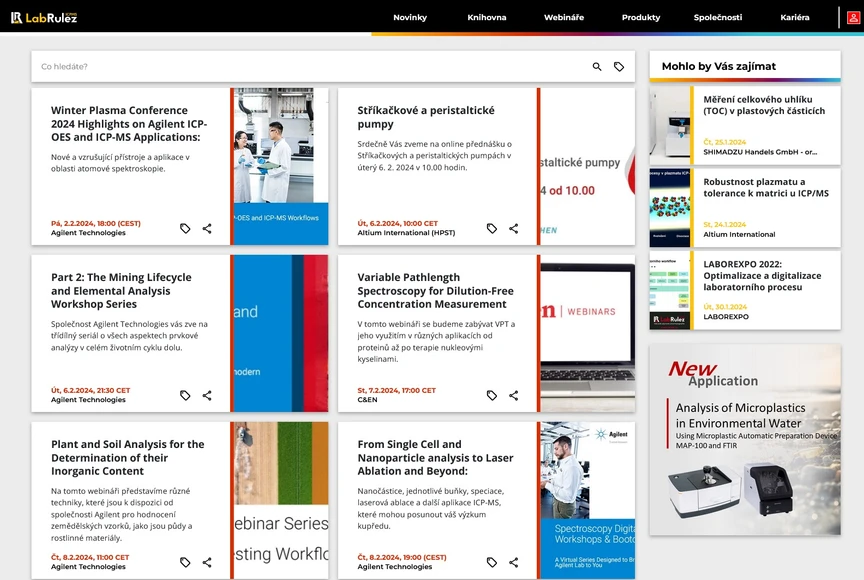Click 'Čt, 8.2.2024, 11:00 CET' date
The width and height of the screenshot is (864, 580).
click(90, 557)
